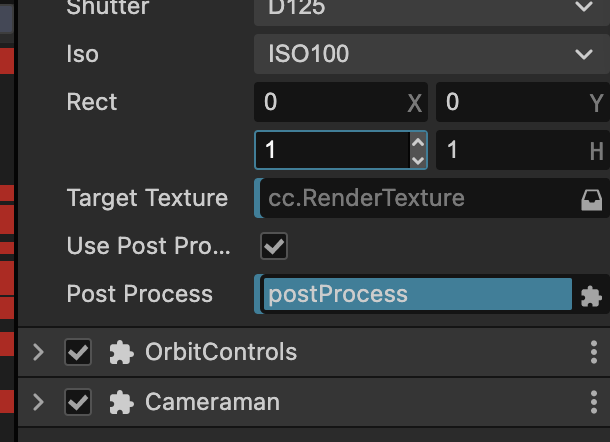This screenshot has width=610, height=442.
Task: Click the component picker icon for Post Process
Action: pyautogui.click(x=591, y=296)
